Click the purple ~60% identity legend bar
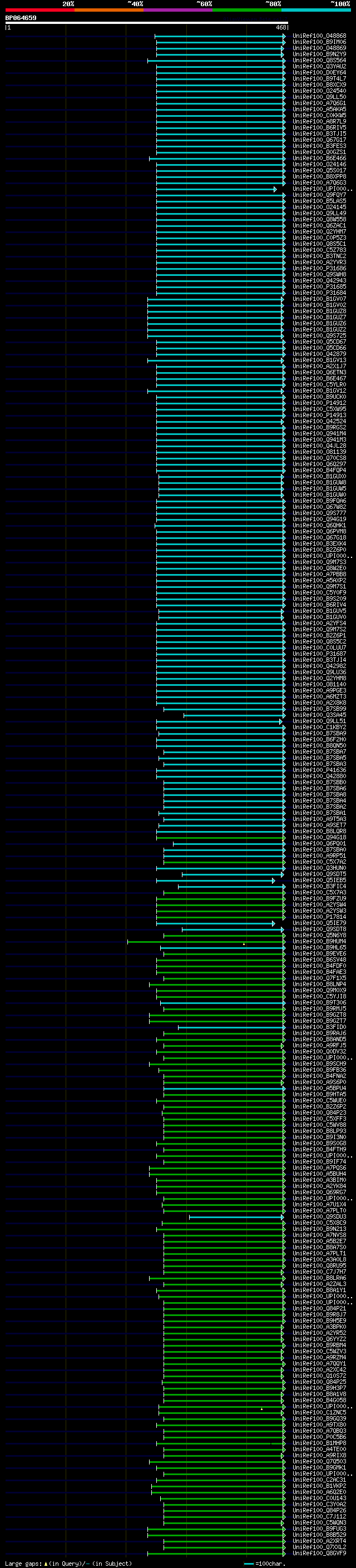 [179, 10]
